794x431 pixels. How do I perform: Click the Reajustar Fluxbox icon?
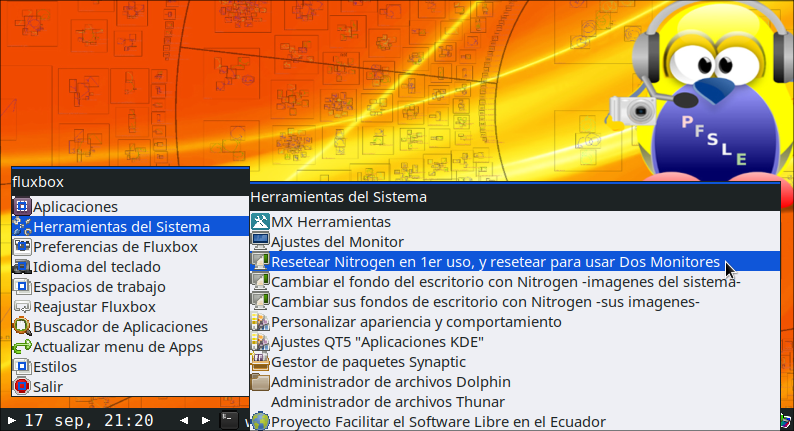click(22, 307)
